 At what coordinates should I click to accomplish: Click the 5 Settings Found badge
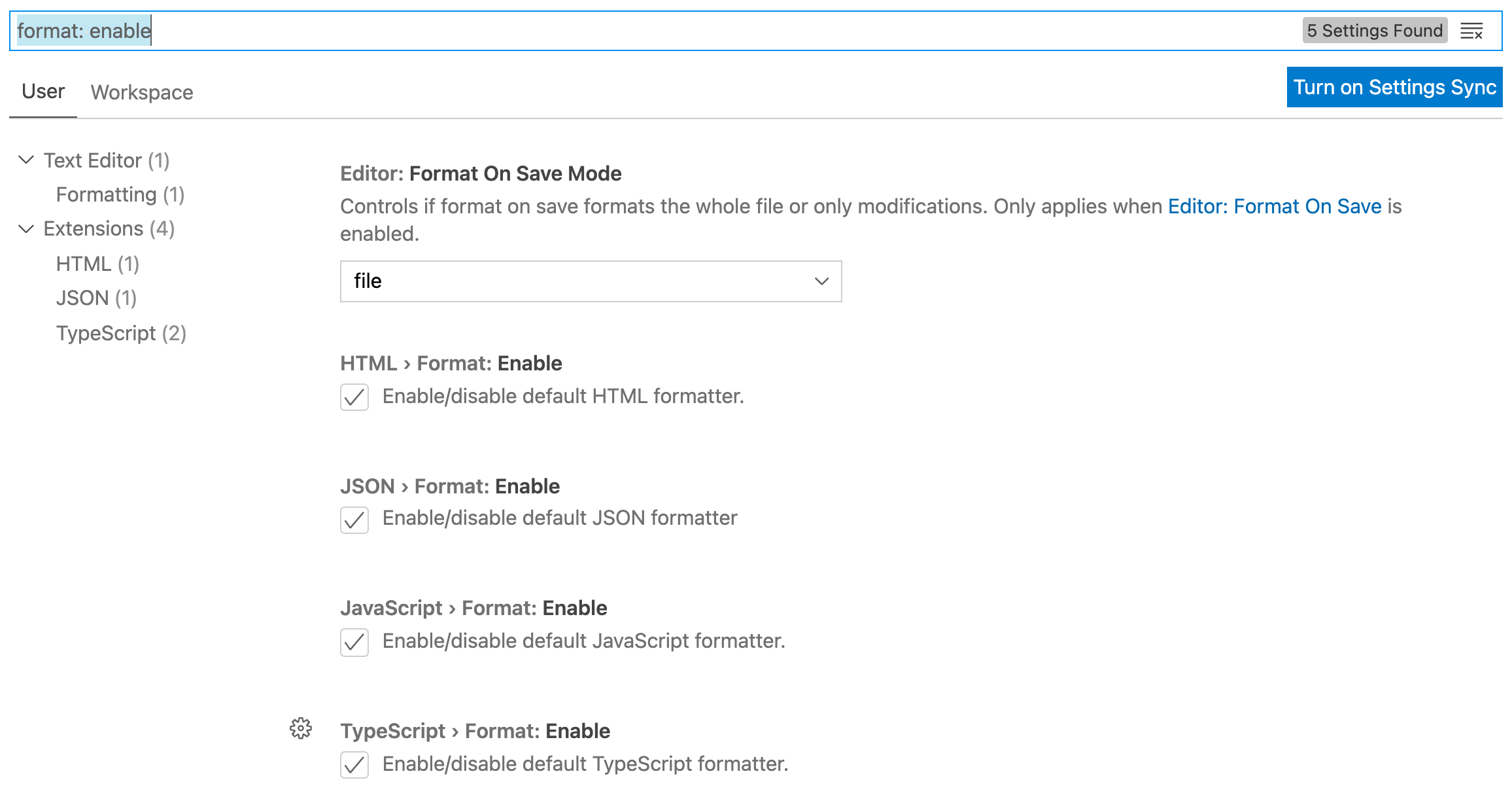click(x=1375, y=30)
